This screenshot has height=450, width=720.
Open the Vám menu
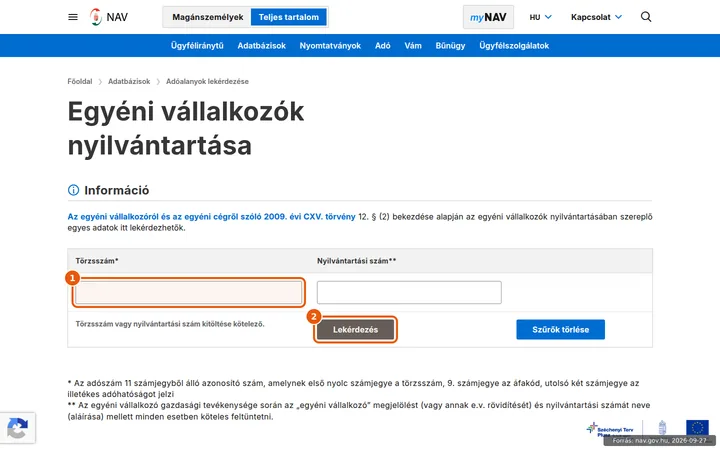[x=413, y=45]
